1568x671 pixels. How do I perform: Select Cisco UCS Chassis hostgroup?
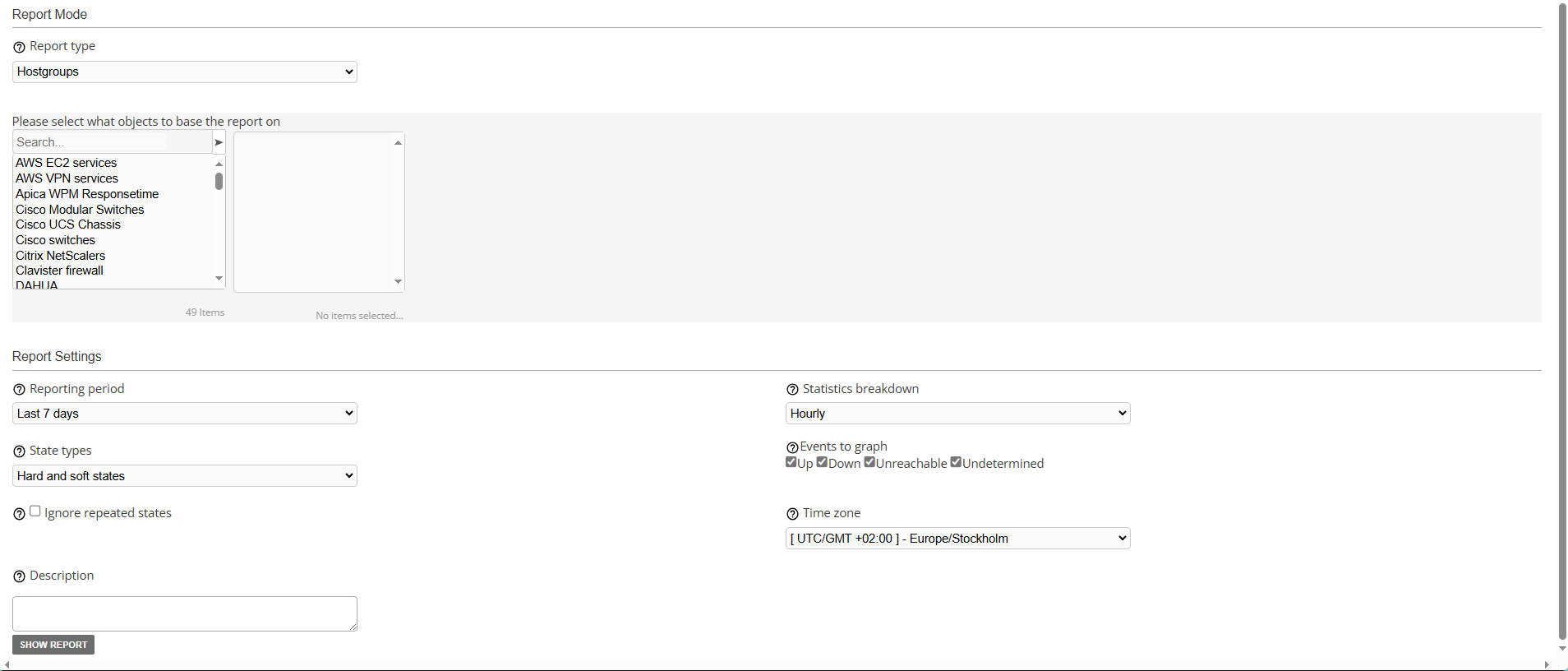68,224
